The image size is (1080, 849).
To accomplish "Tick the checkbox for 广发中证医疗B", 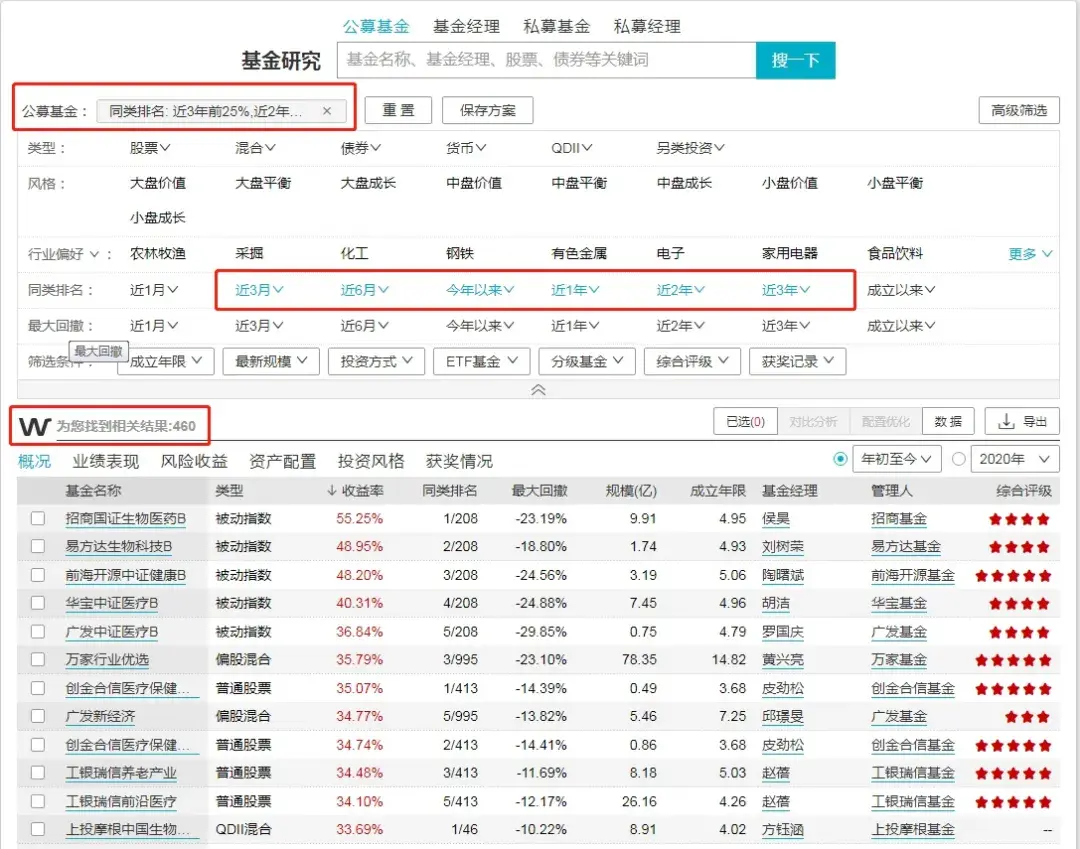I will pyautogui.click(x=38, y=631).
